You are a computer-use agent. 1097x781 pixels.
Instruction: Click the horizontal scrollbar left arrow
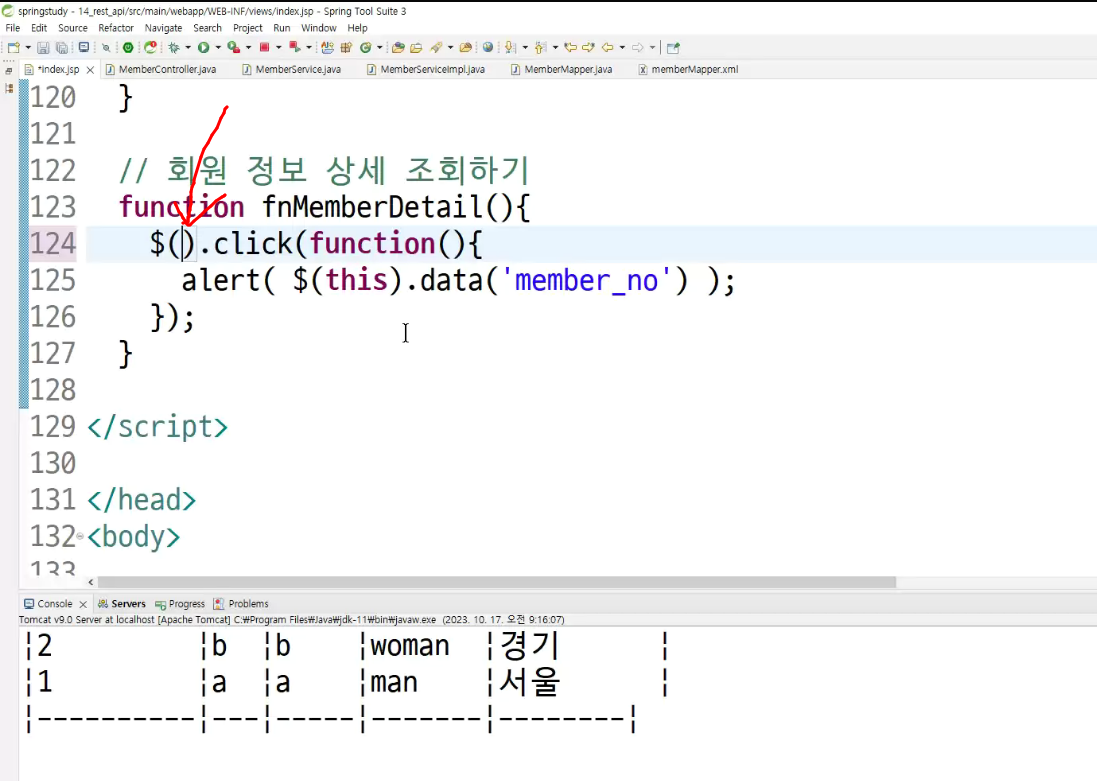point(91,582)
